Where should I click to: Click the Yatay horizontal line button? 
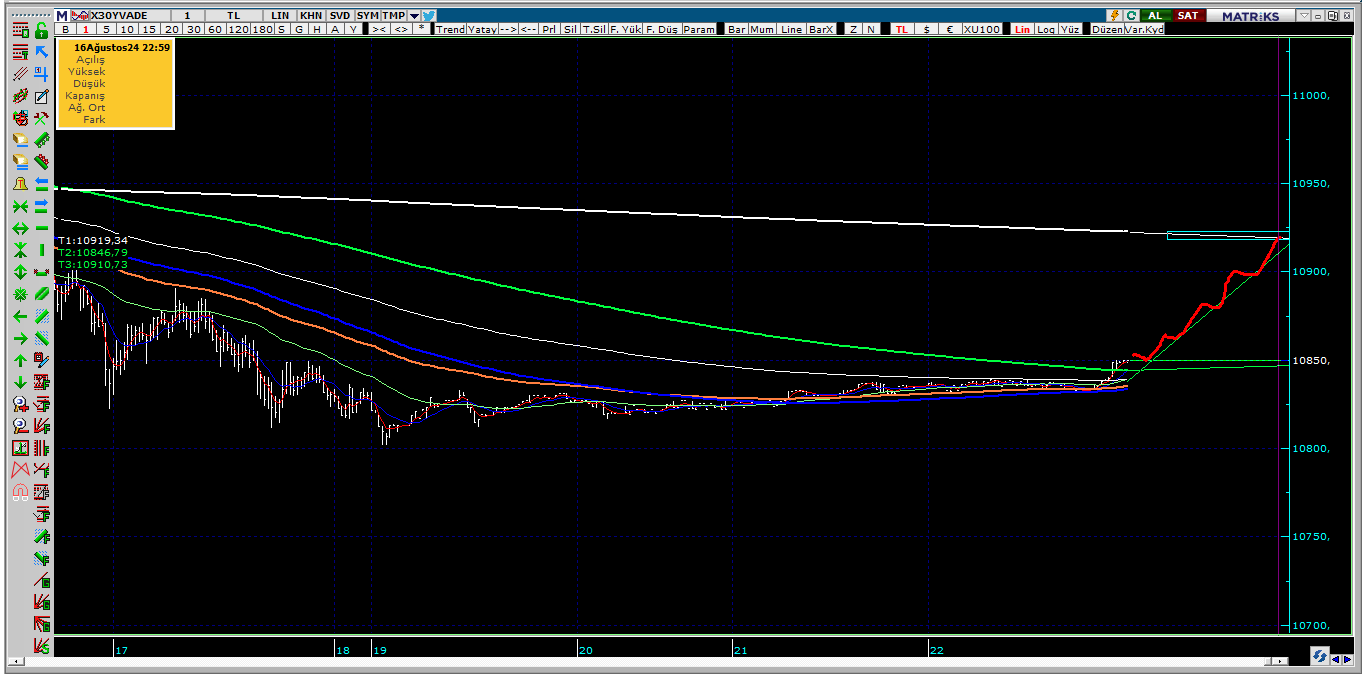[x=482, y=29]
